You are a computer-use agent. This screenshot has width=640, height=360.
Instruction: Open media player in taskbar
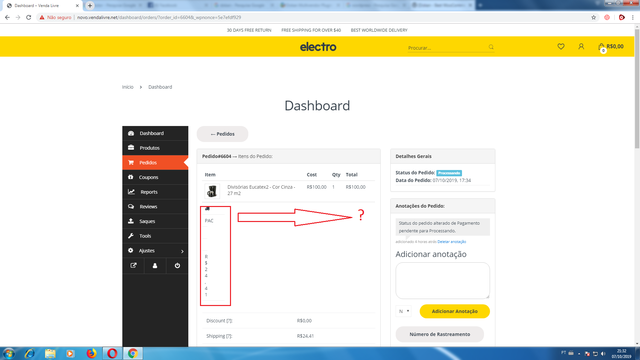[x=70, y=353]
